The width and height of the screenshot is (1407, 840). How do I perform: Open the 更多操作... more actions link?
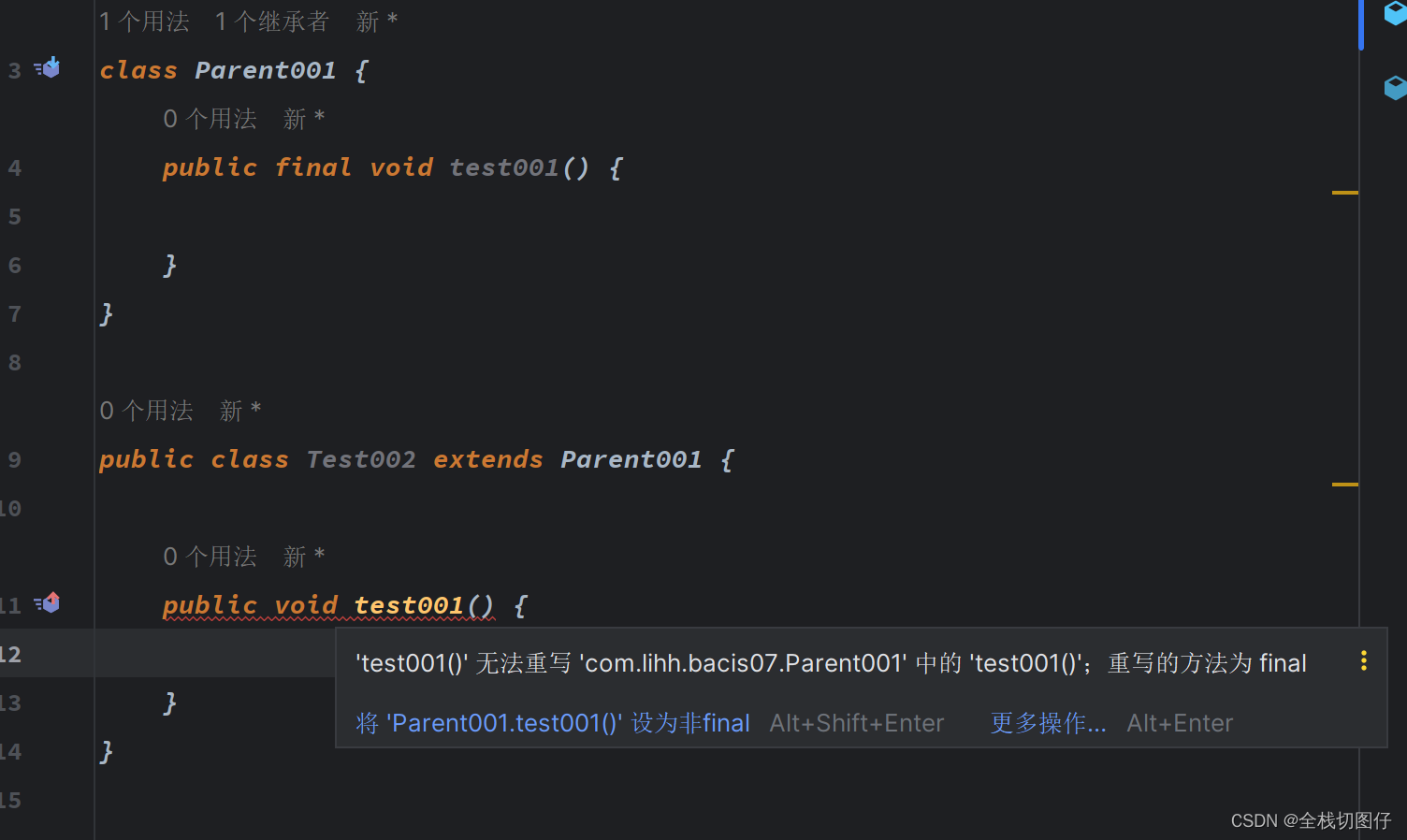pos(1048,723)
